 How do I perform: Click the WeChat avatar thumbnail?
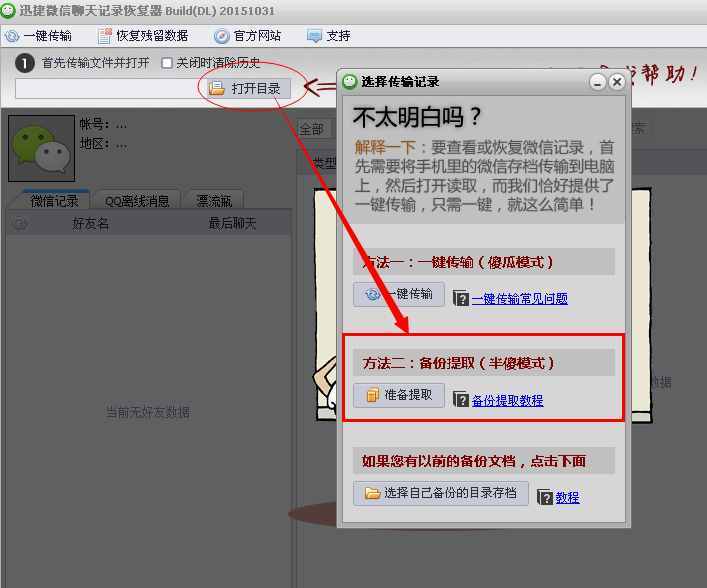point(42,148)
